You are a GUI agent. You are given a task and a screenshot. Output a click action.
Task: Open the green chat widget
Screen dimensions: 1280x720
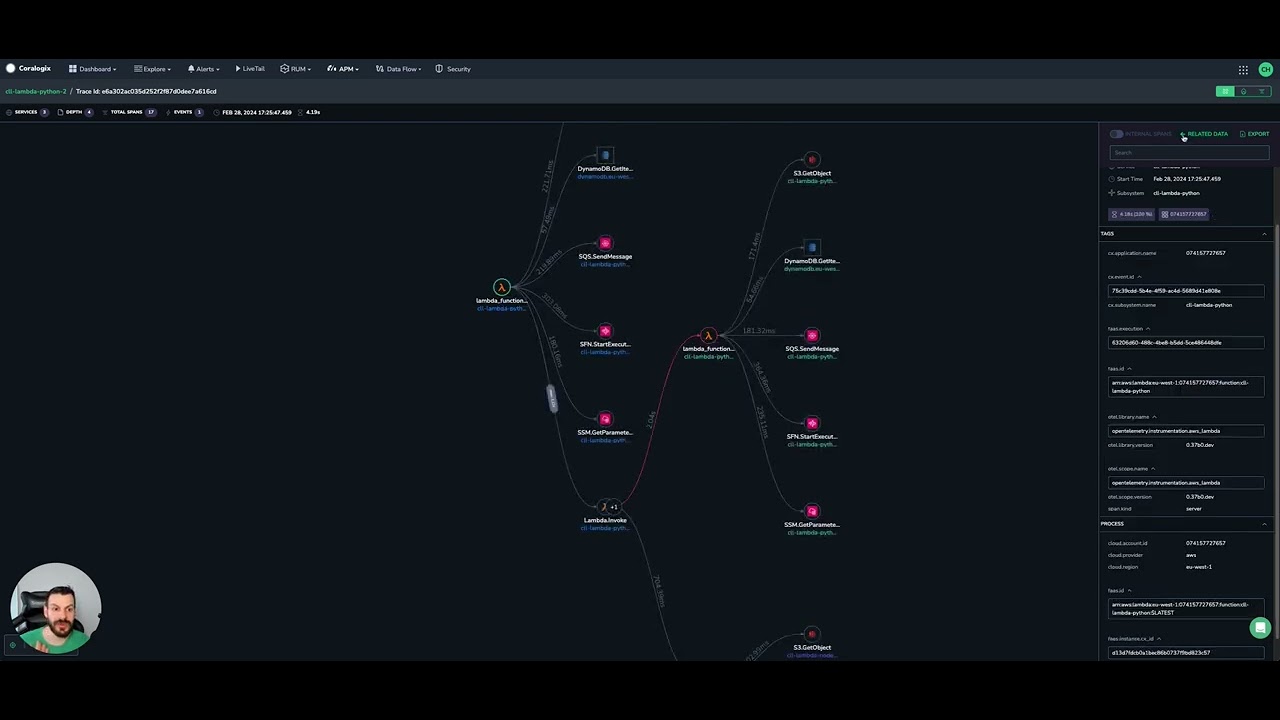(x=1260, y=628)
